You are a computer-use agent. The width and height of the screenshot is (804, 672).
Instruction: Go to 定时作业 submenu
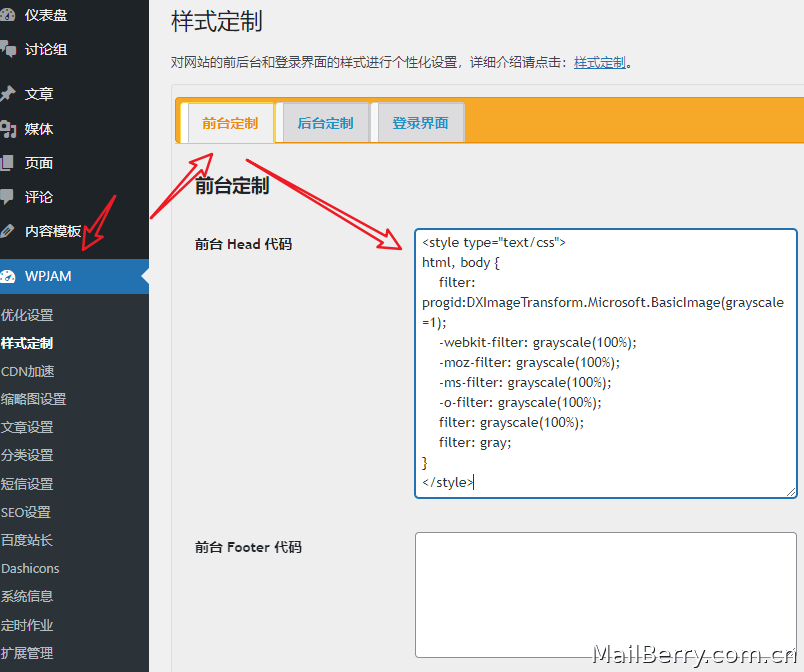pyautogui.click(x=27, y=625)
